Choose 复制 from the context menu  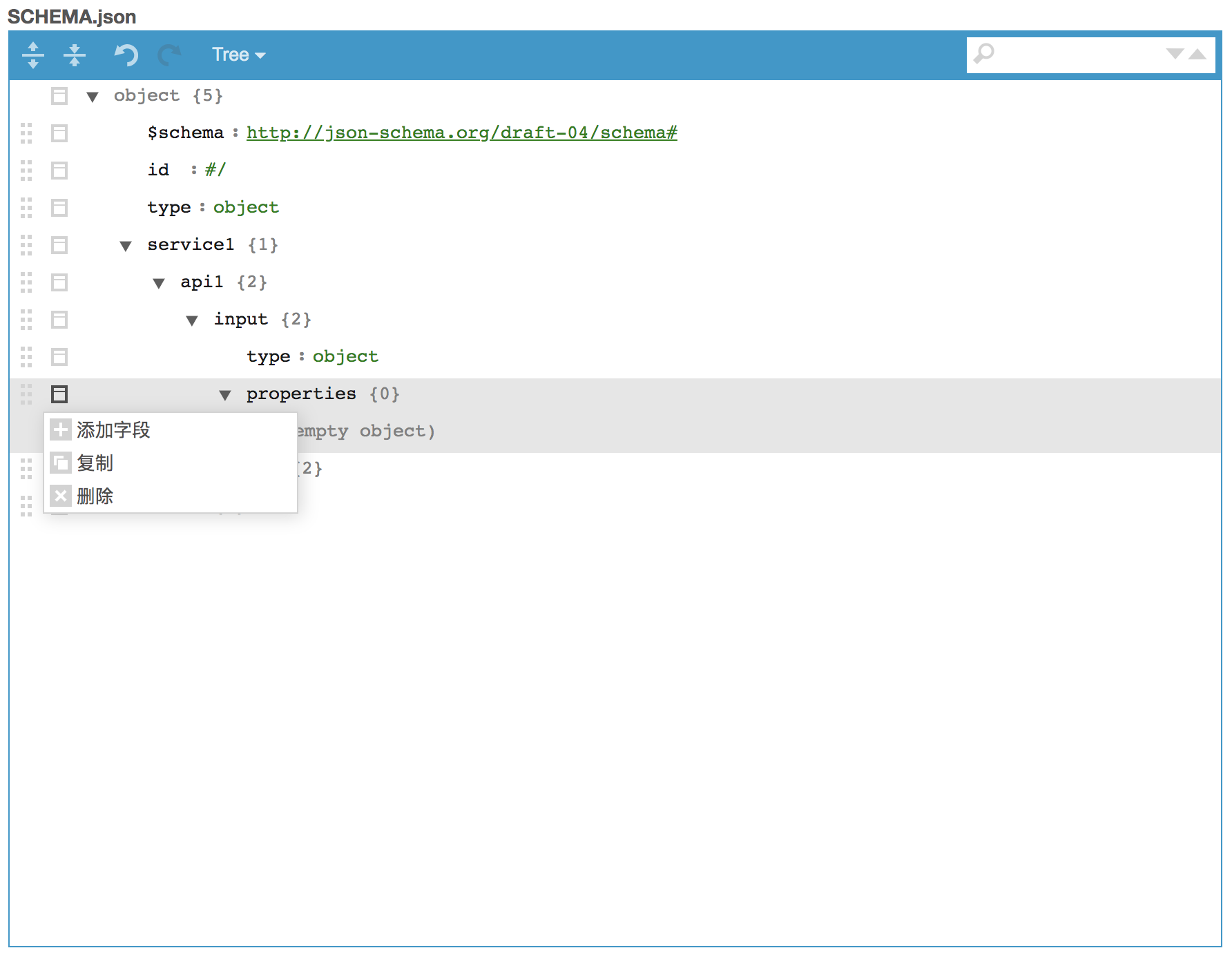pos(171,463)
